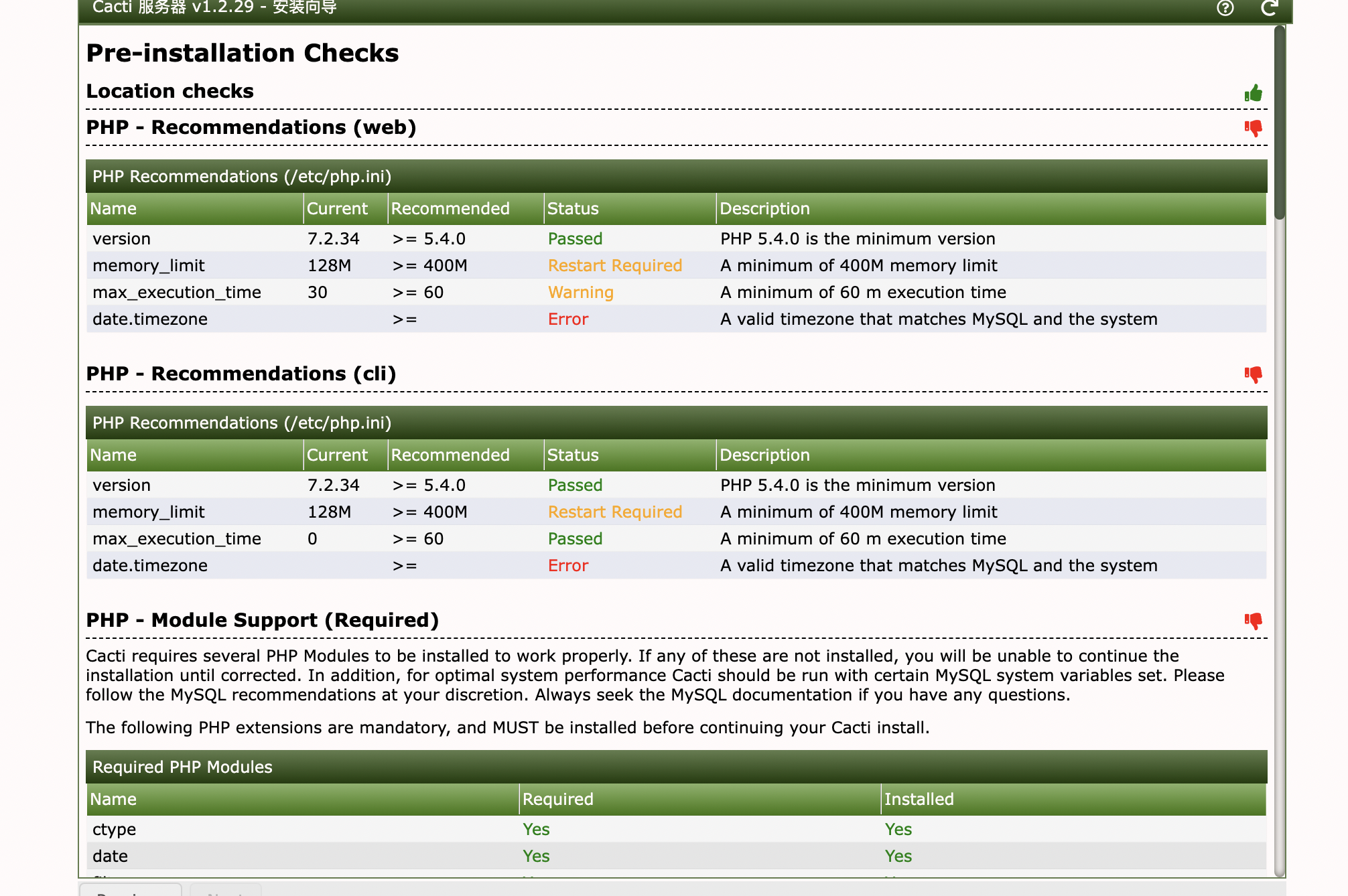The width and height of the screenshot is (1348, 896).
Task: Click the refresh icon in title bar
Action: point(1269,8)
